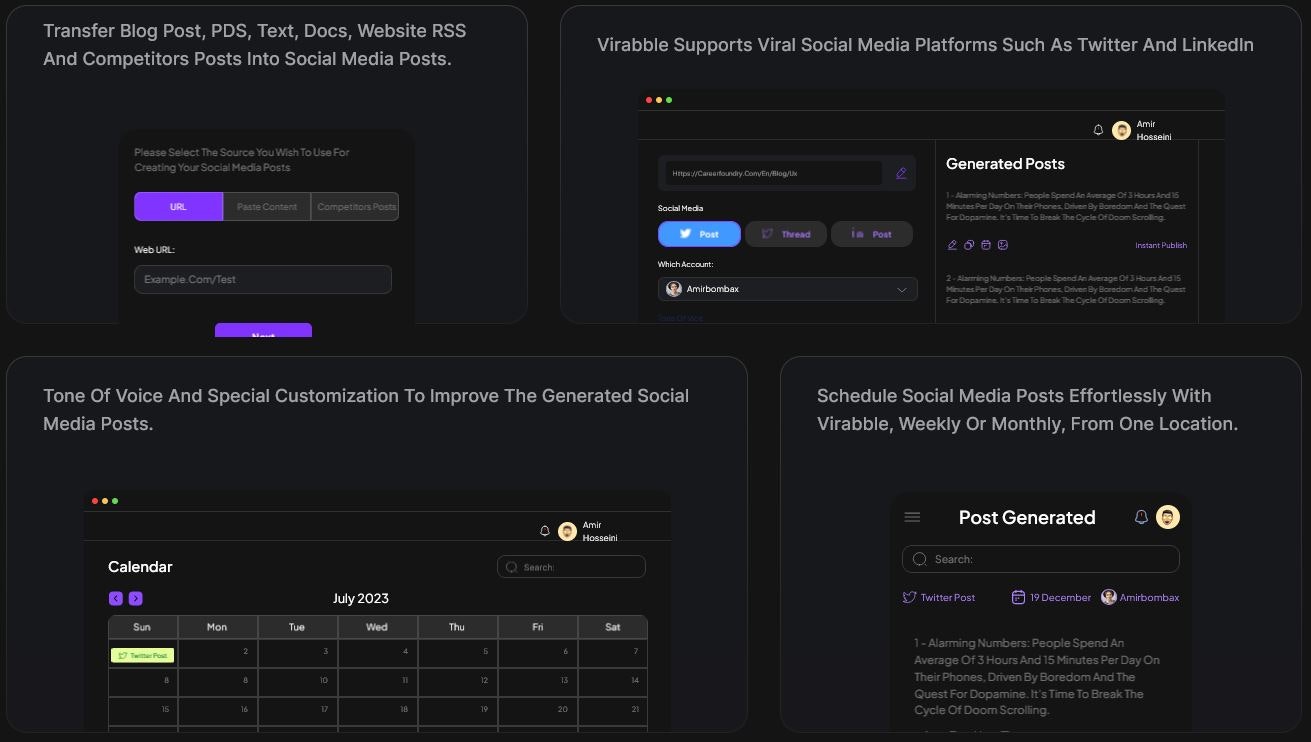Click the Wed column header
Image resolution: width=1311 pixels, height=742 pixels.
(x=377, y=627)
